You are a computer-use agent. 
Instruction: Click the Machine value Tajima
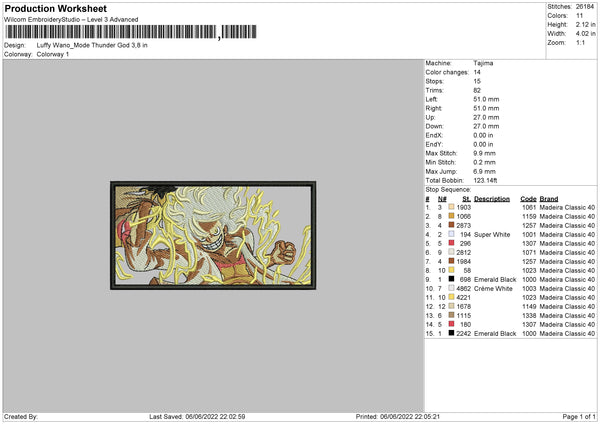click(483, 63)
